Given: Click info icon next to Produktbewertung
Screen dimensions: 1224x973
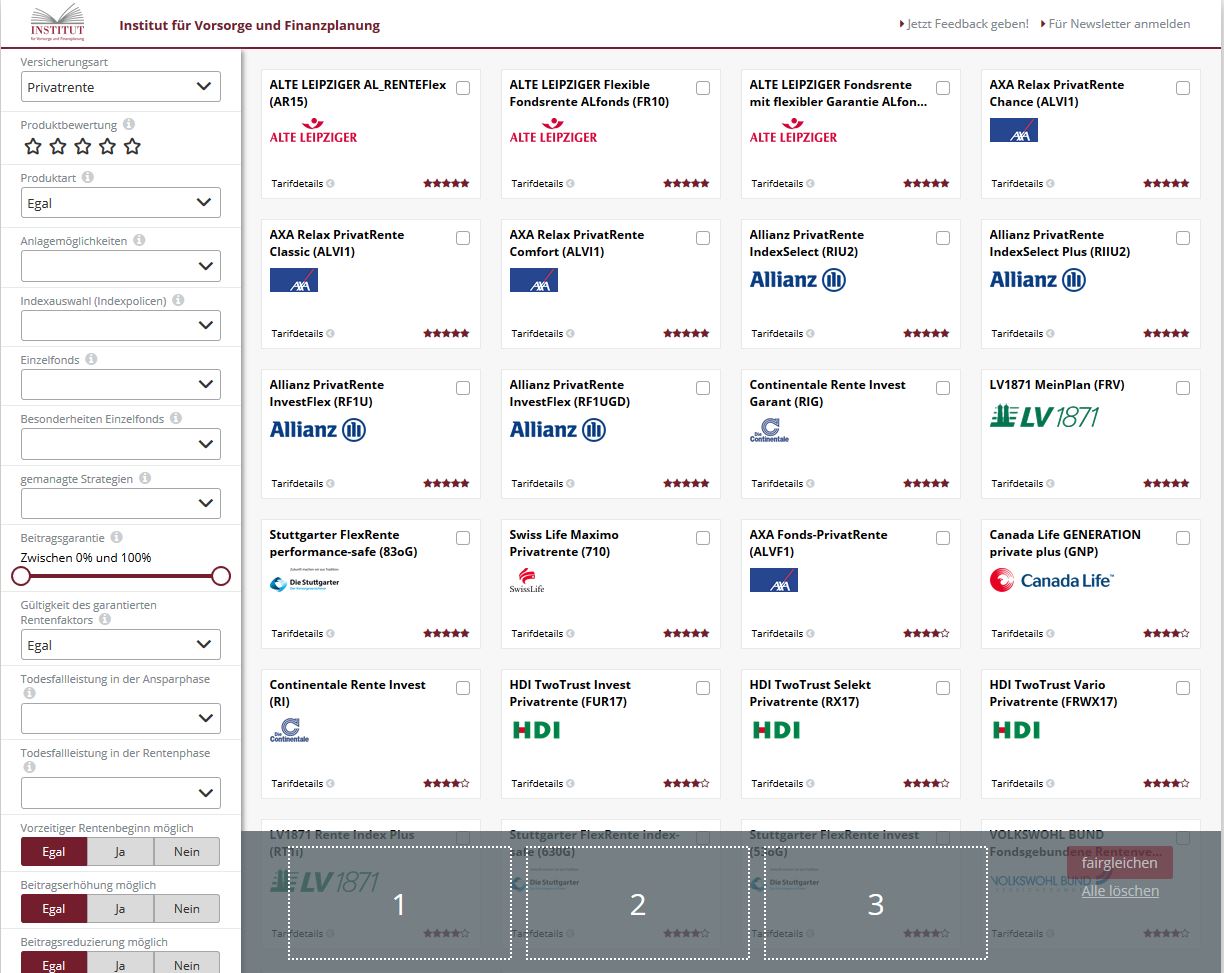Looking at the screenshot, I should (x=129, y=125).
